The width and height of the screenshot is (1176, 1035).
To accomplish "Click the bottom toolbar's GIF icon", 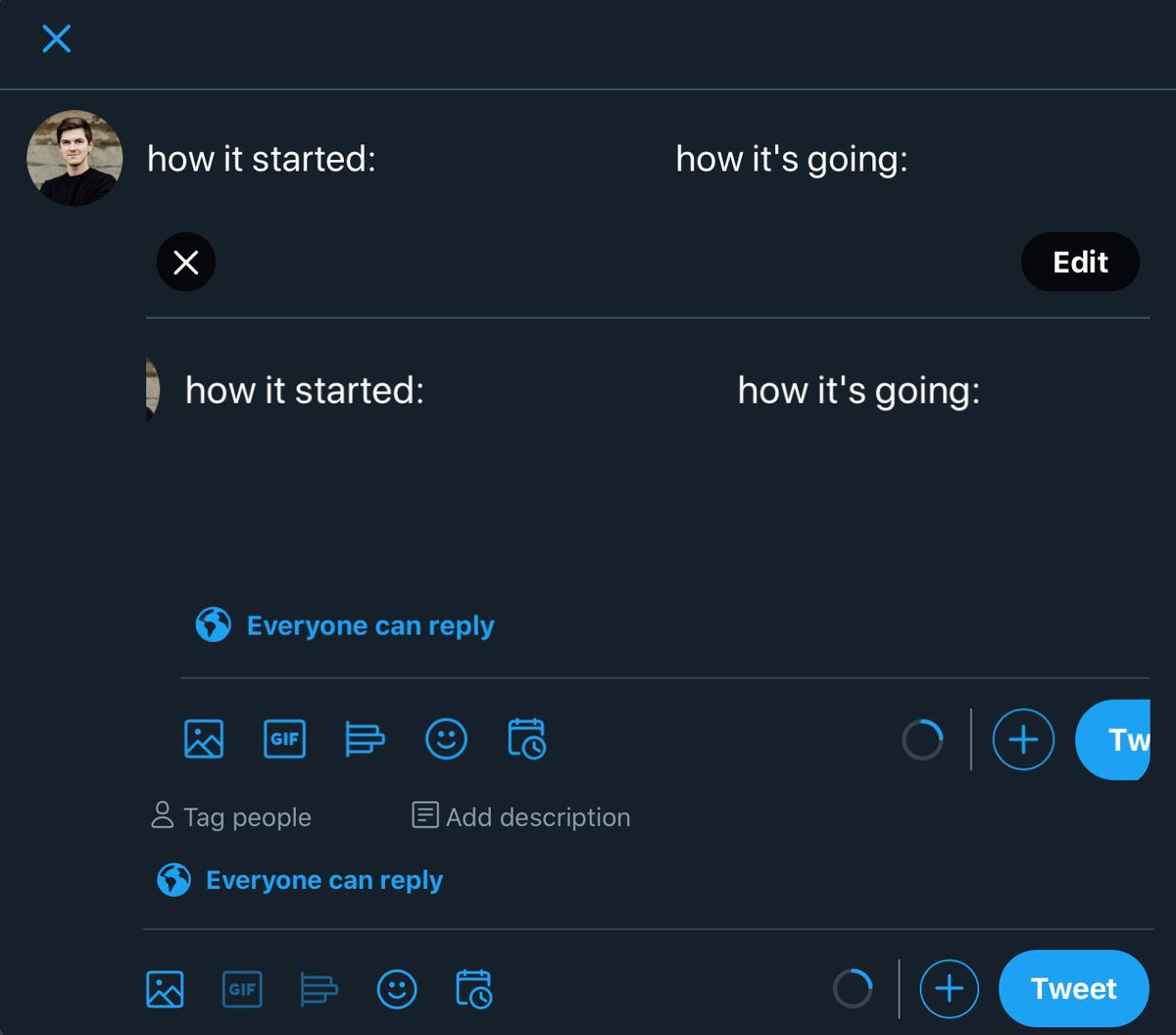I will pos(242,989).
